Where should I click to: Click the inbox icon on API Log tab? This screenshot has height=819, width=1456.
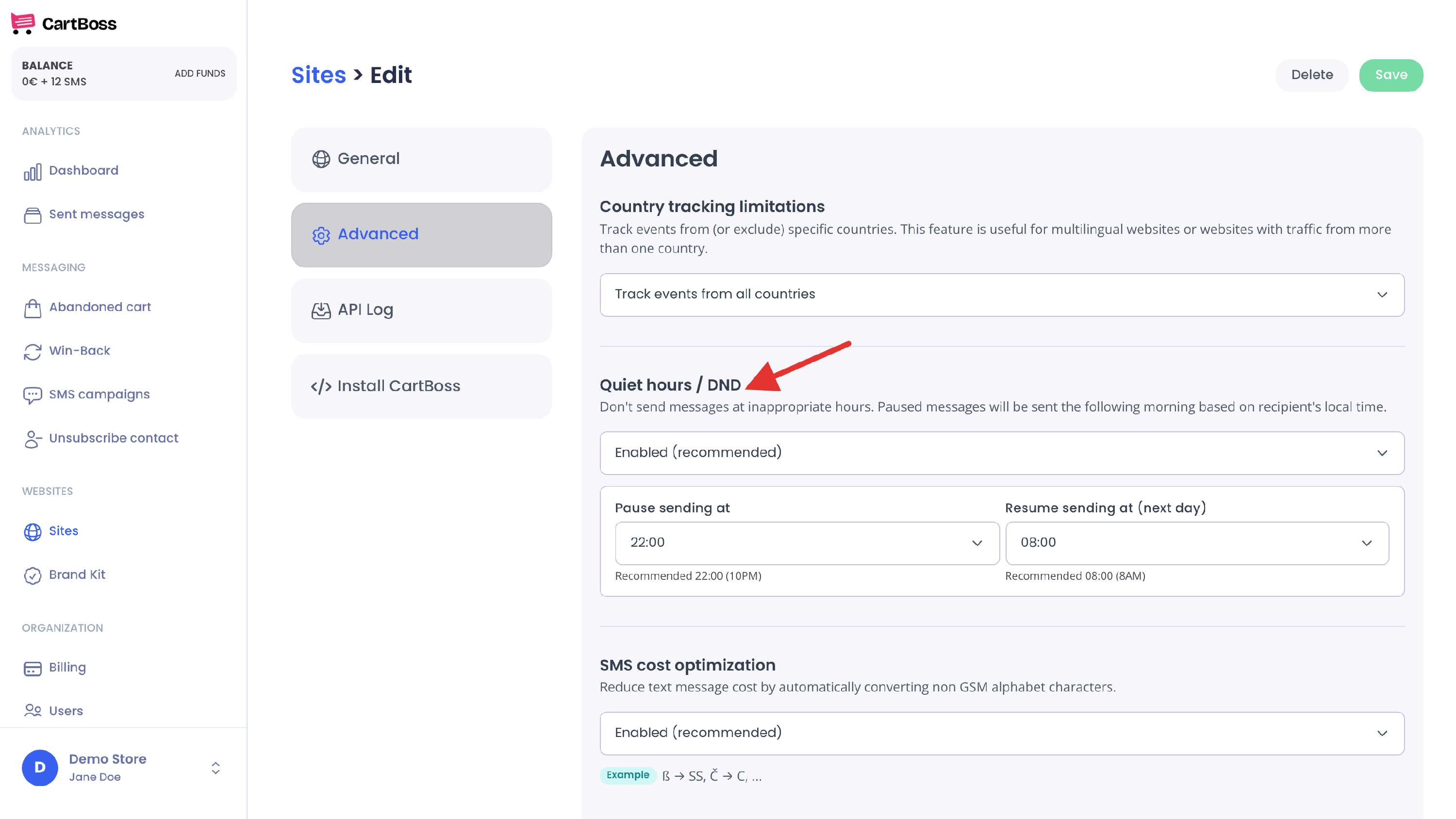pyautogui.click(x=321, y=311)
